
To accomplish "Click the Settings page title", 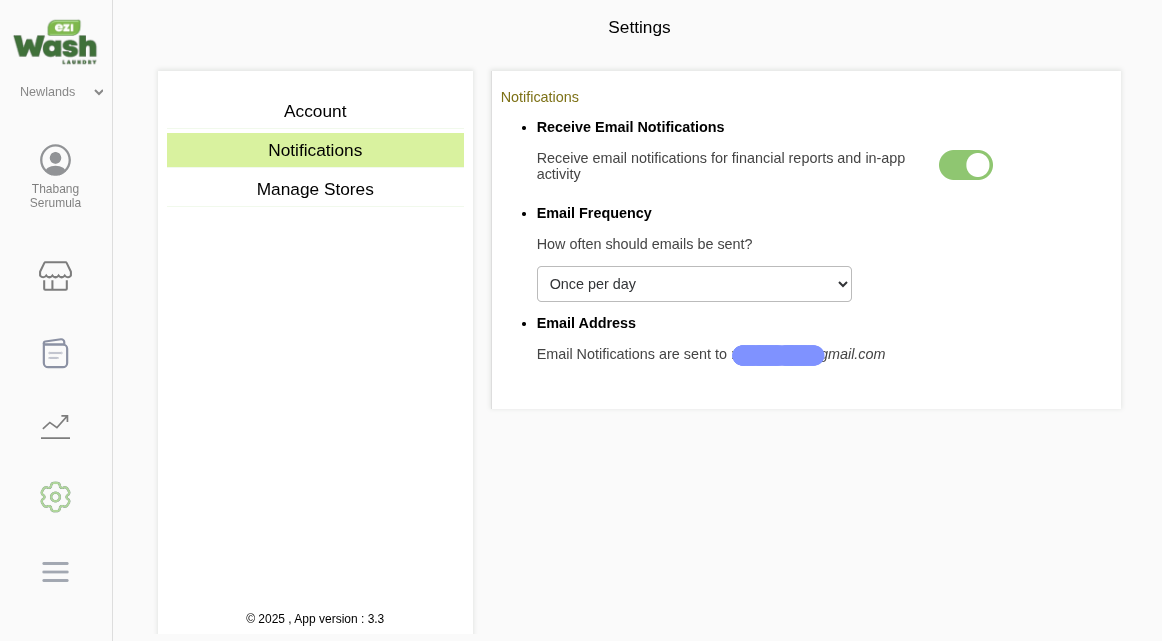I will click(x=640, y=27).
